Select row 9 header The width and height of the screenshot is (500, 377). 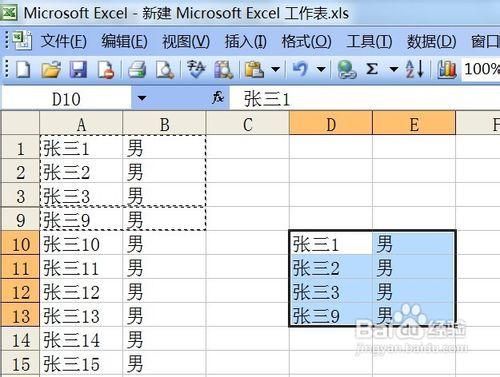click(x=20, y=220)
